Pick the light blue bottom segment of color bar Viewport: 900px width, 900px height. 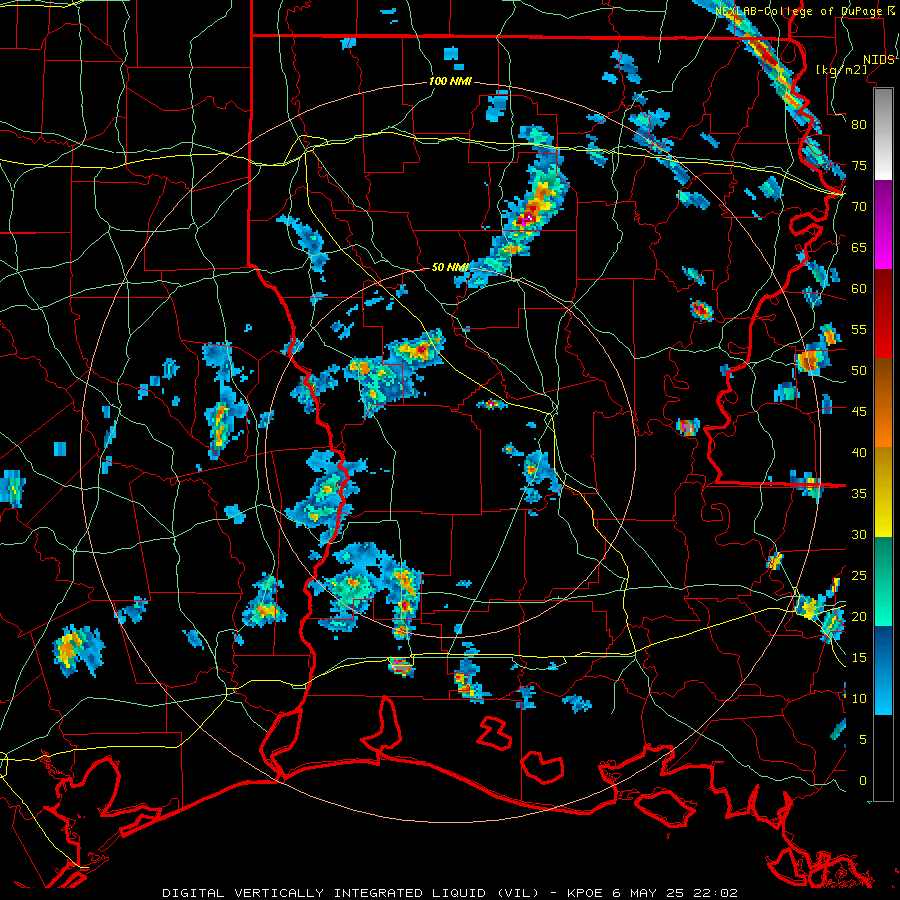point(883,670)
